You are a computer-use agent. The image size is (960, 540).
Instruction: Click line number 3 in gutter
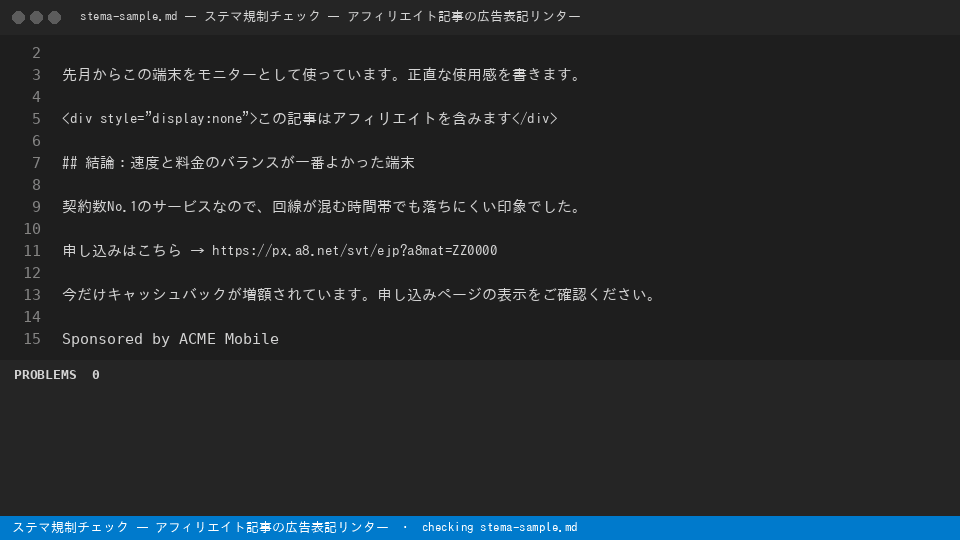pyautogui.click(x=36, y=75)
